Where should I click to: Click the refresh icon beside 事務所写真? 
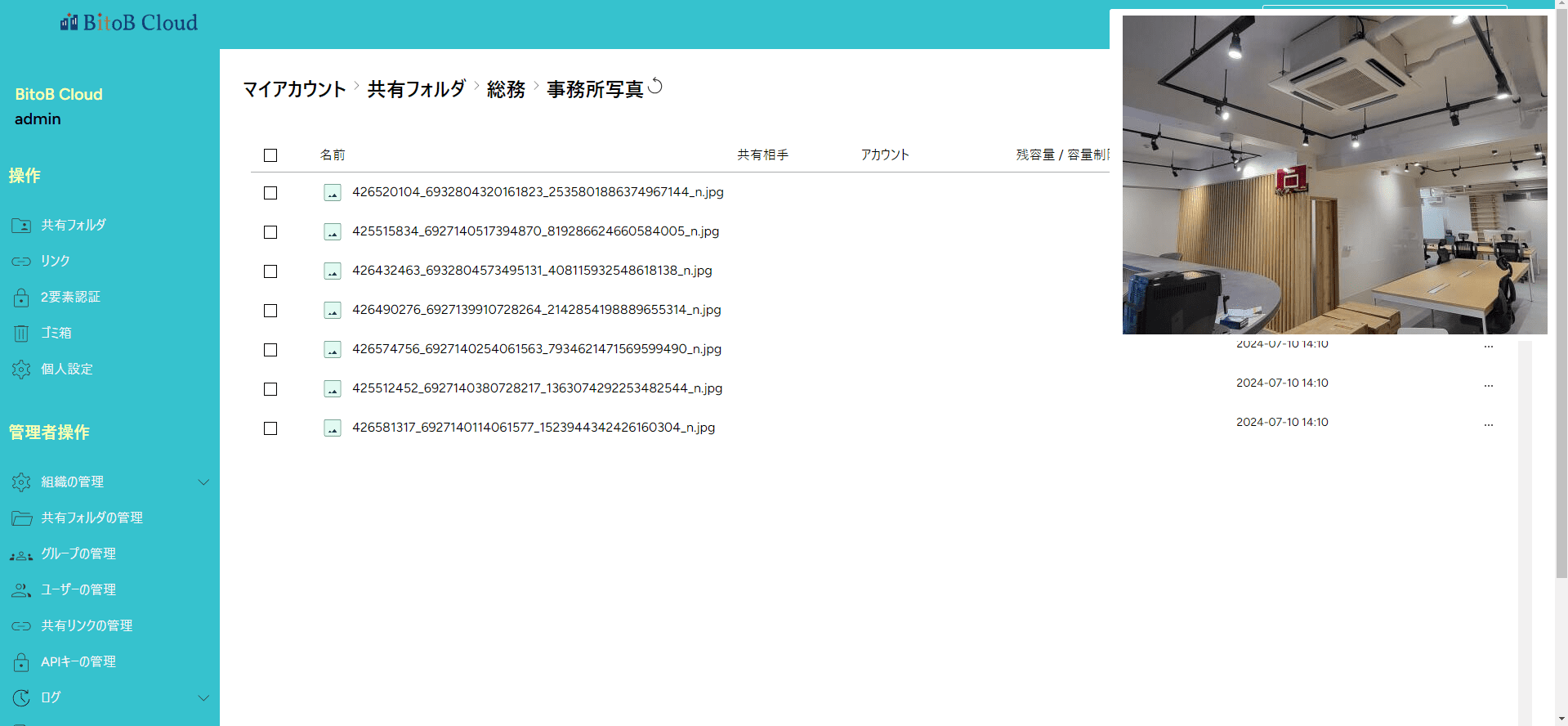(x=655, y=87)
